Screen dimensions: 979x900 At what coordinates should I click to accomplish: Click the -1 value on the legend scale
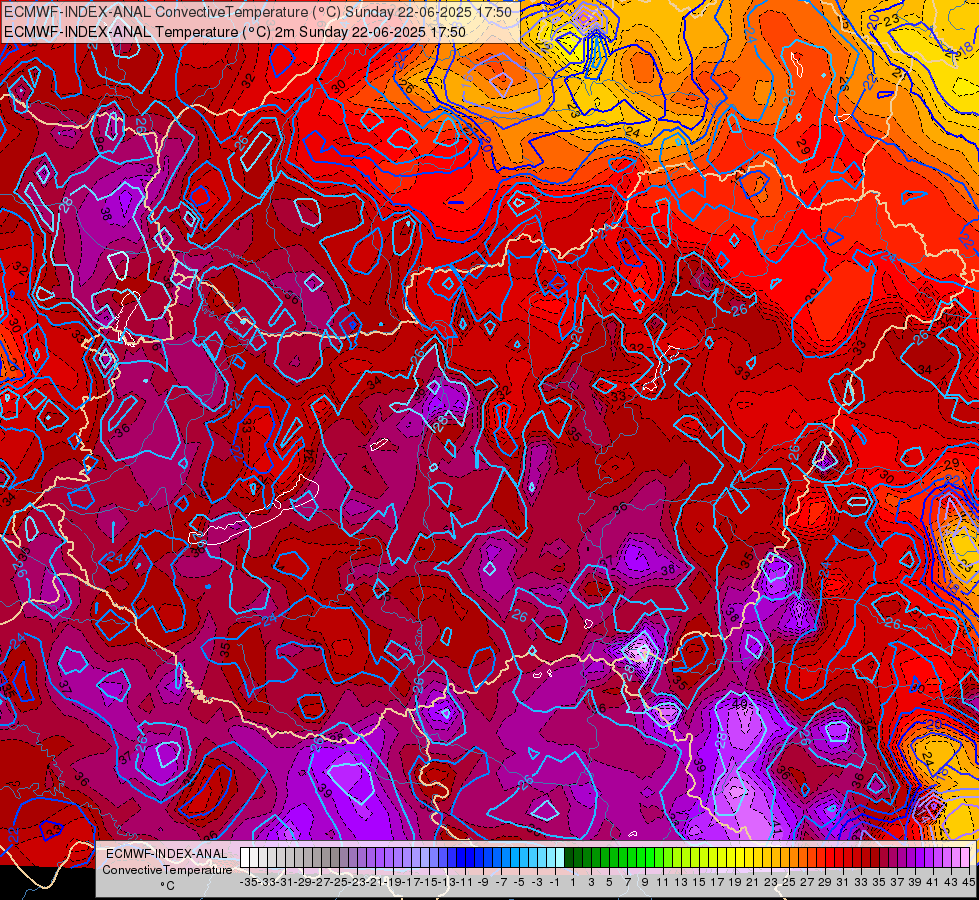[x=554, y=882]
